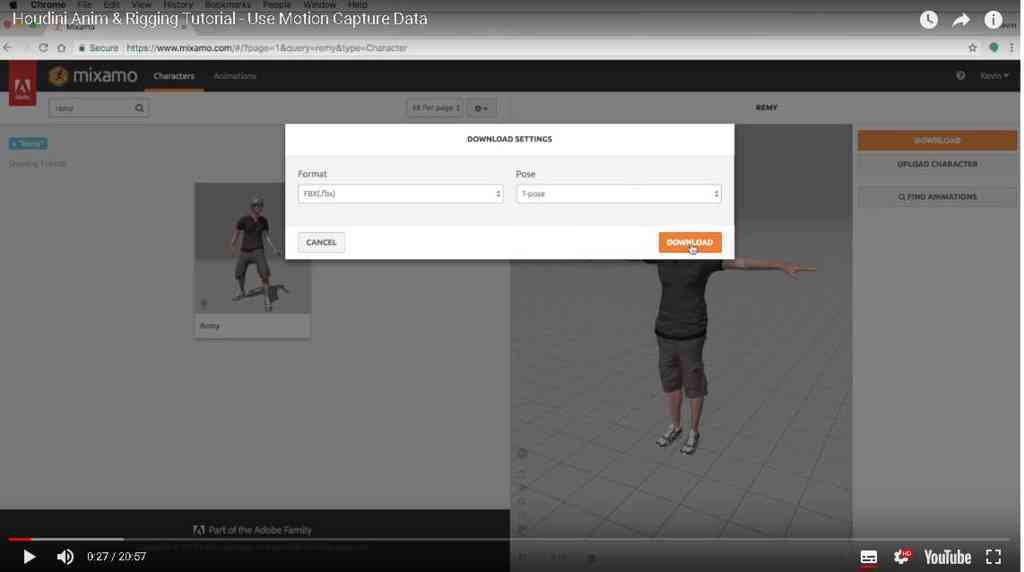1024x572 pixels.
Task: Watch on YouTube logo link
Action: [x=947, y=557]
